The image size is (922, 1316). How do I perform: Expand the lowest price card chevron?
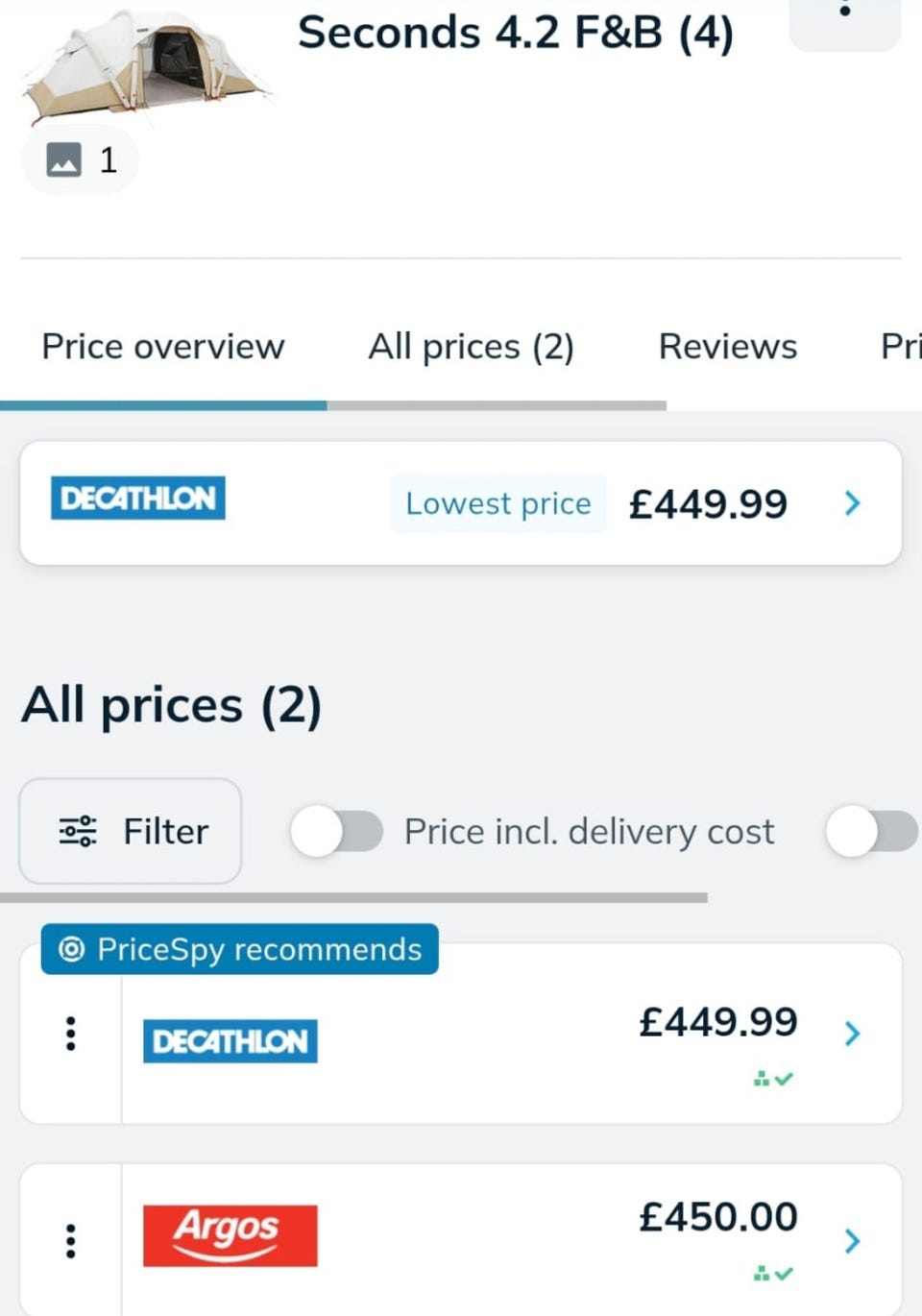[852, 503]
